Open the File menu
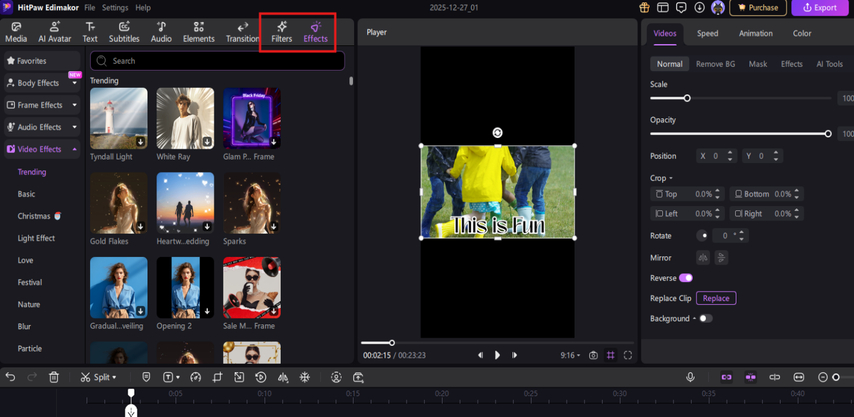 (90, 8)
